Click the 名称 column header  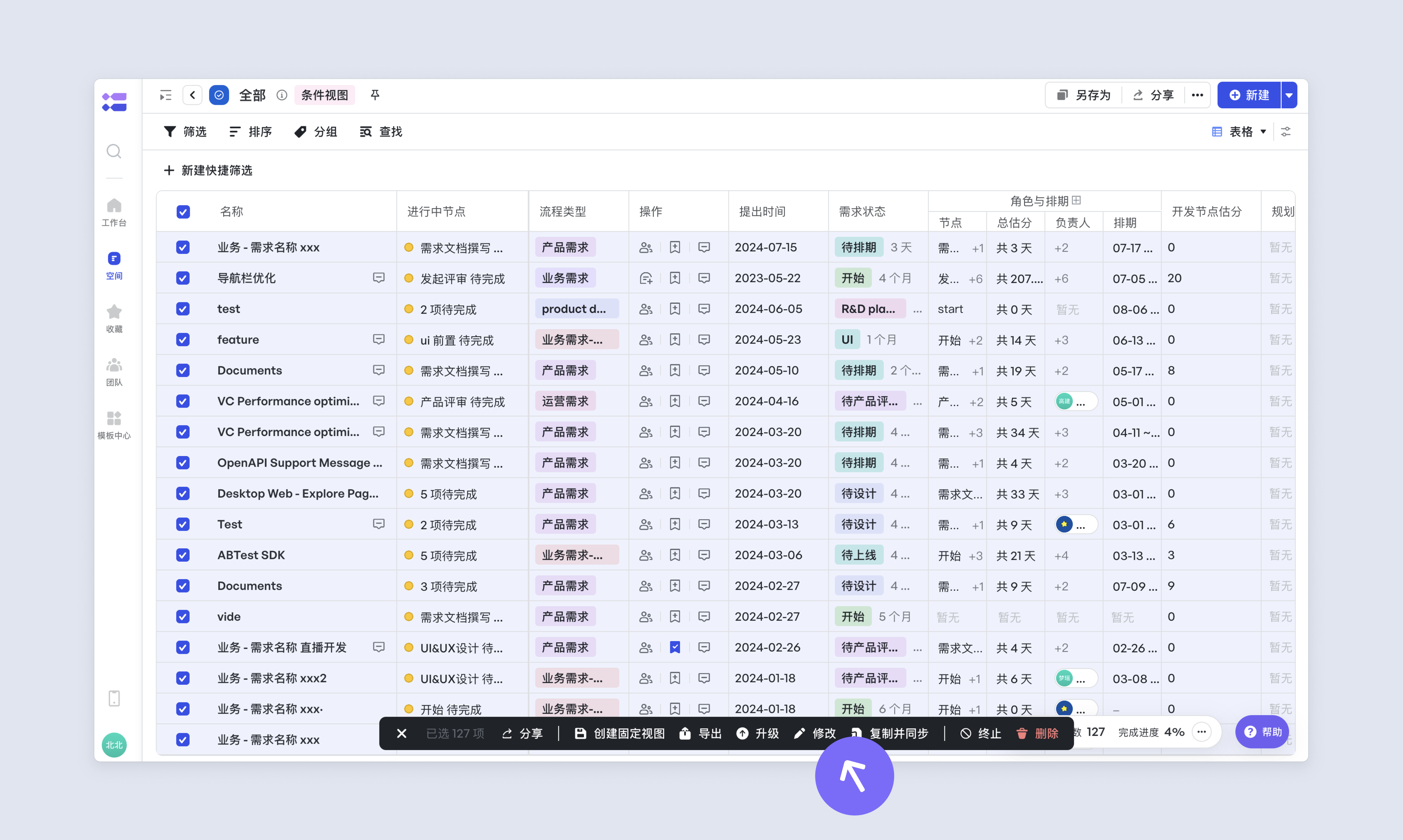231,212
